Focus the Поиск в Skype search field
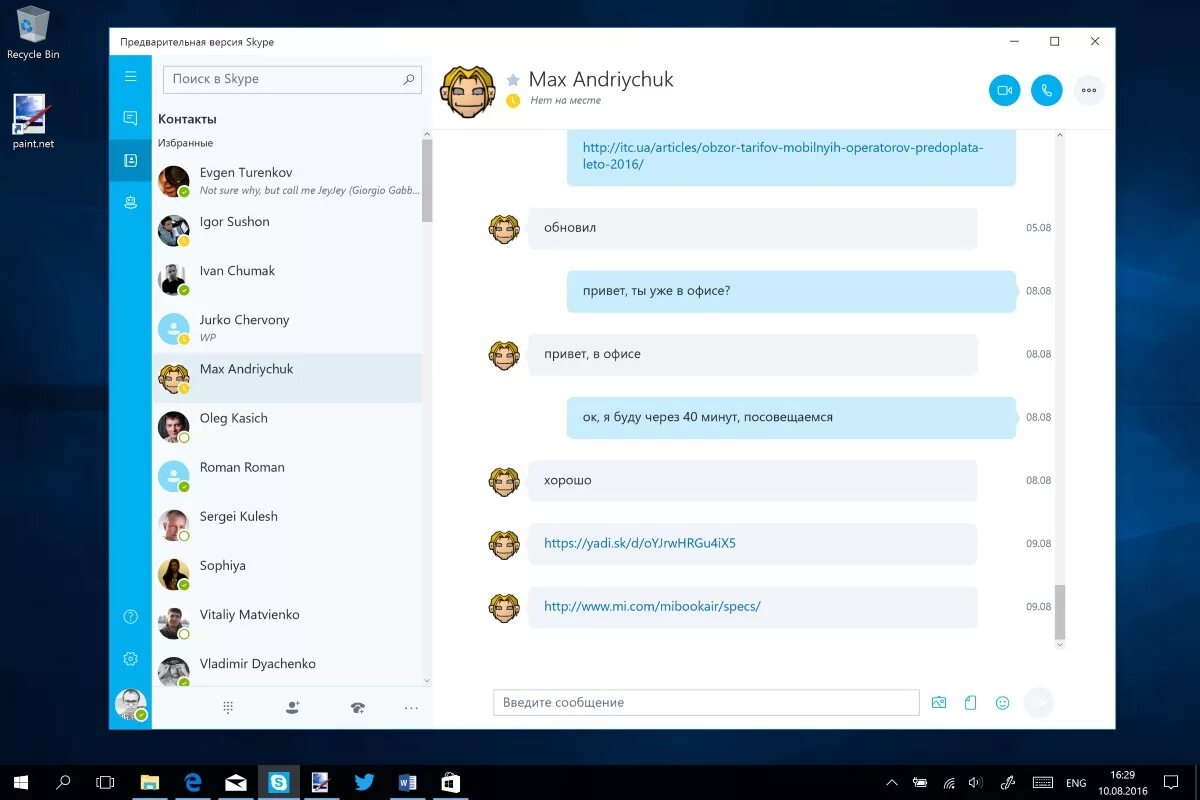The width and height of the screenshot is (1200, 800). (292, 79)
